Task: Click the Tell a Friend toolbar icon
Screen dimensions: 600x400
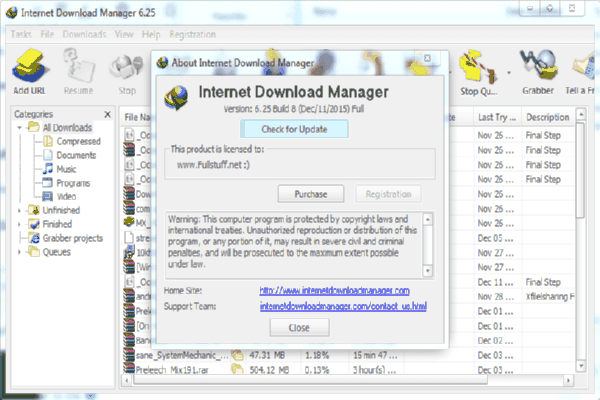Action: coord(582,73)
